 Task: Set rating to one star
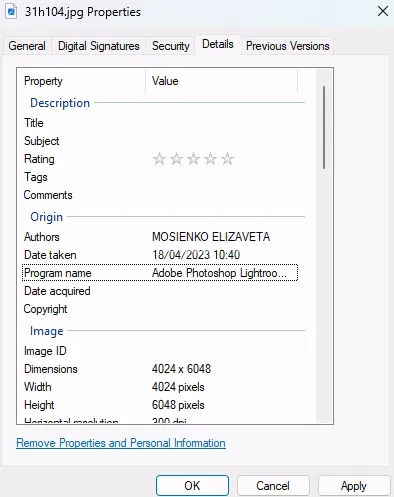click(x=159, y=159)
